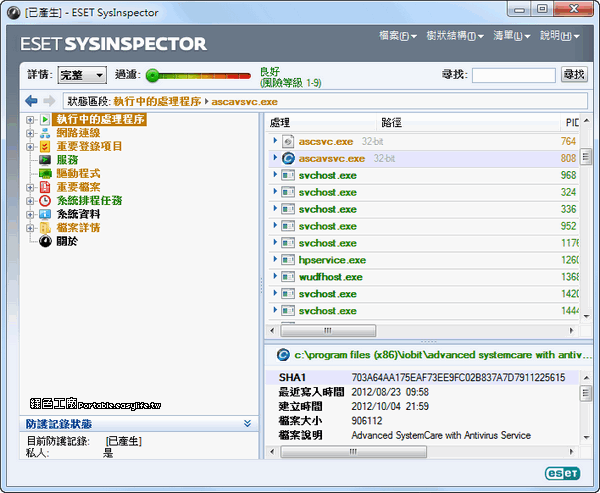600x493 pixels.
Task: Open the 說明 (H) menu
Action: 559,36
